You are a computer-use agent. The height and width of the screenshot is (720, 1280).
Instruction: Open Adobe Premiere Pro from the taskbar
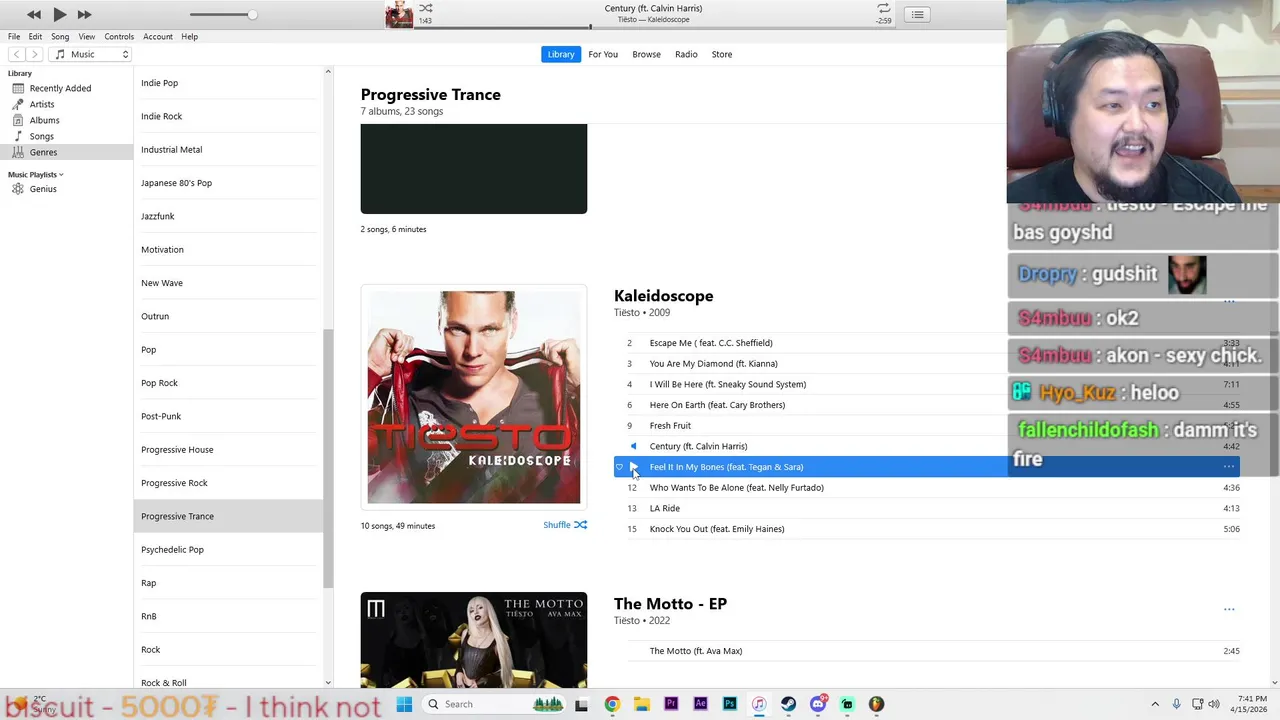(671, 704)
